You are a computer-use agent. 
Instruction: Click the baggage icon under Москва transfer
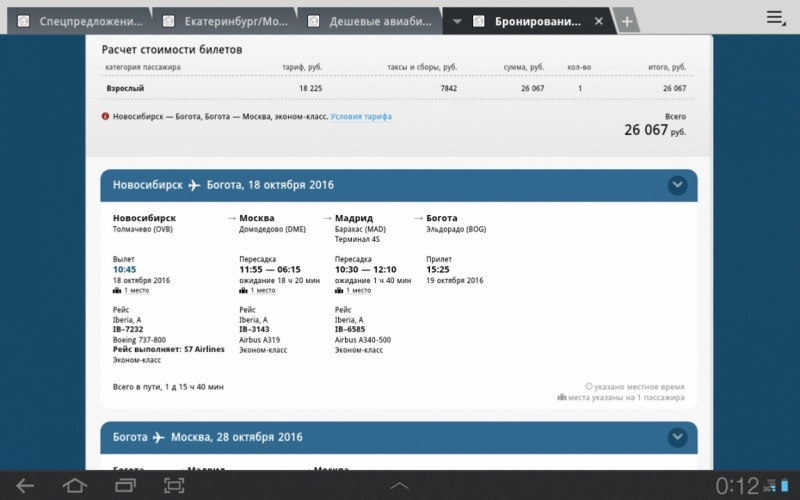tap(243, 290)
